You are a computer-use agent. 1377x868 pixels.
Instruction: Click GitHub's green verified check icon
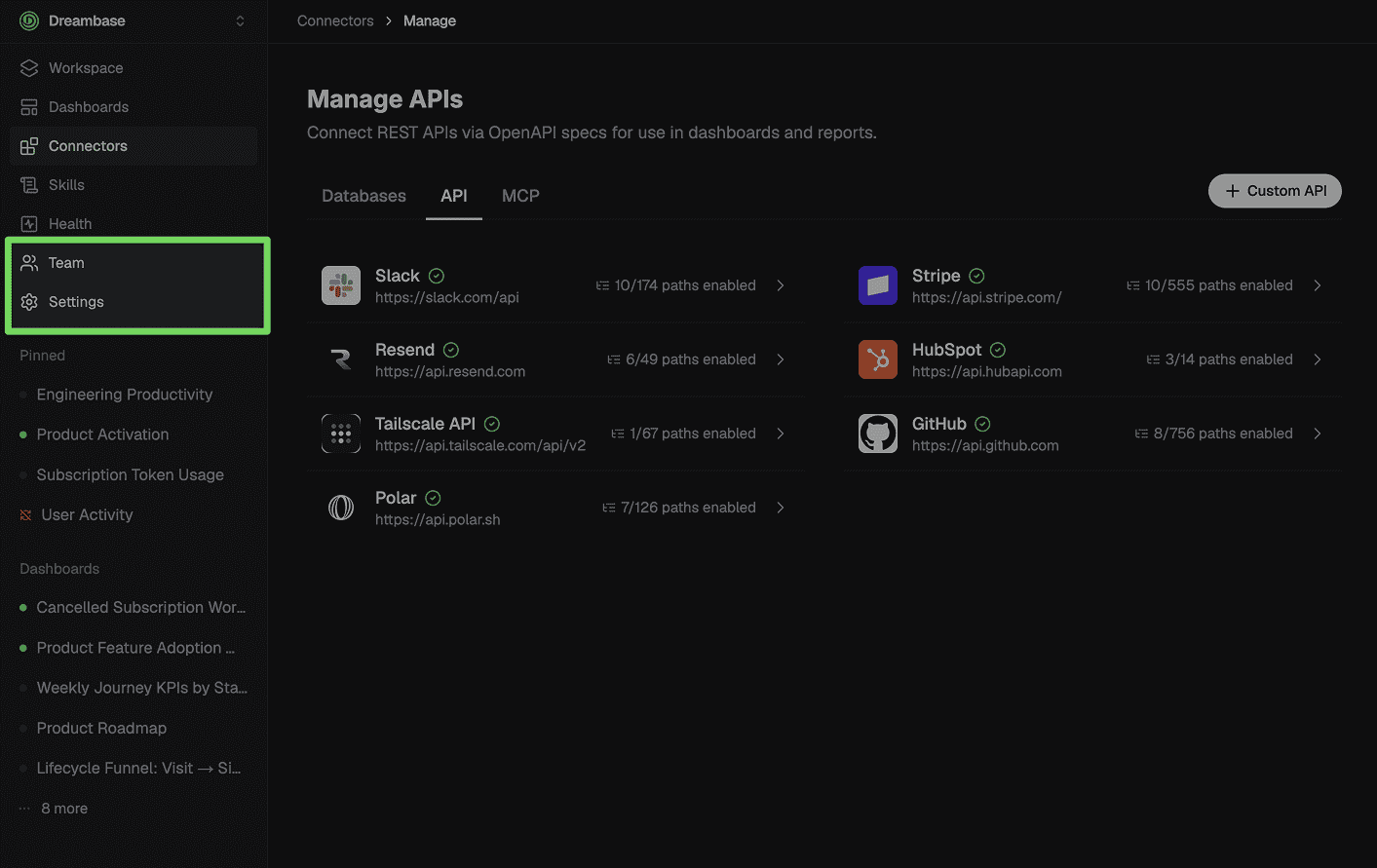click(982, 424)
